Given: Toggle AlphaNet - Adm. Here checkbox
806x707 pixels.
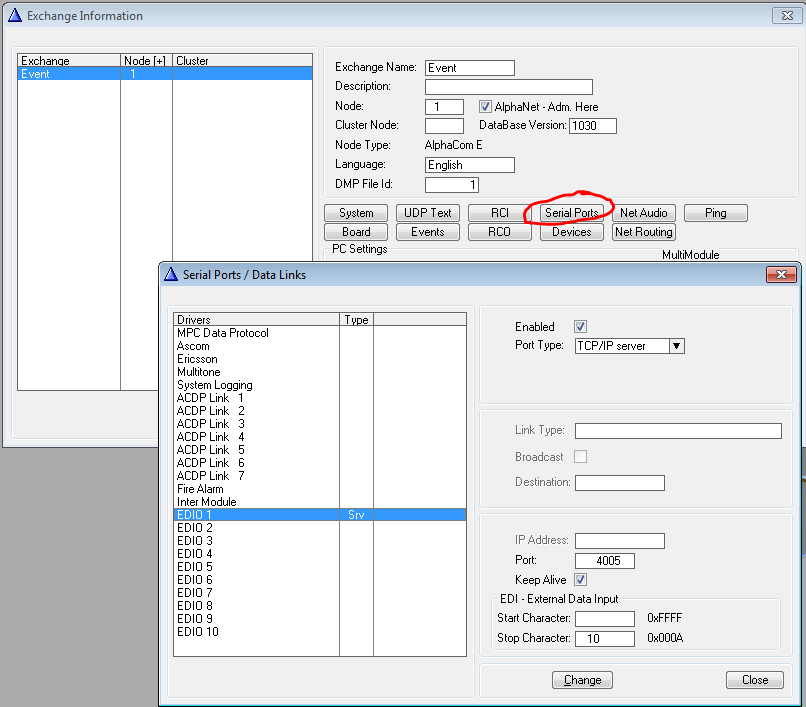Looking at the screenshot, I should coord(486,107).
